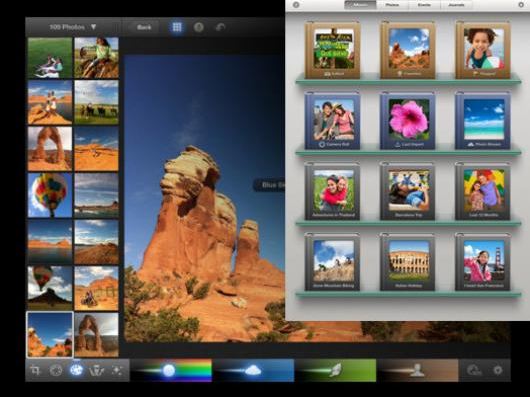Open the Flagged album
Viewport: 530px width, 397px height.
tap(483, 50)
